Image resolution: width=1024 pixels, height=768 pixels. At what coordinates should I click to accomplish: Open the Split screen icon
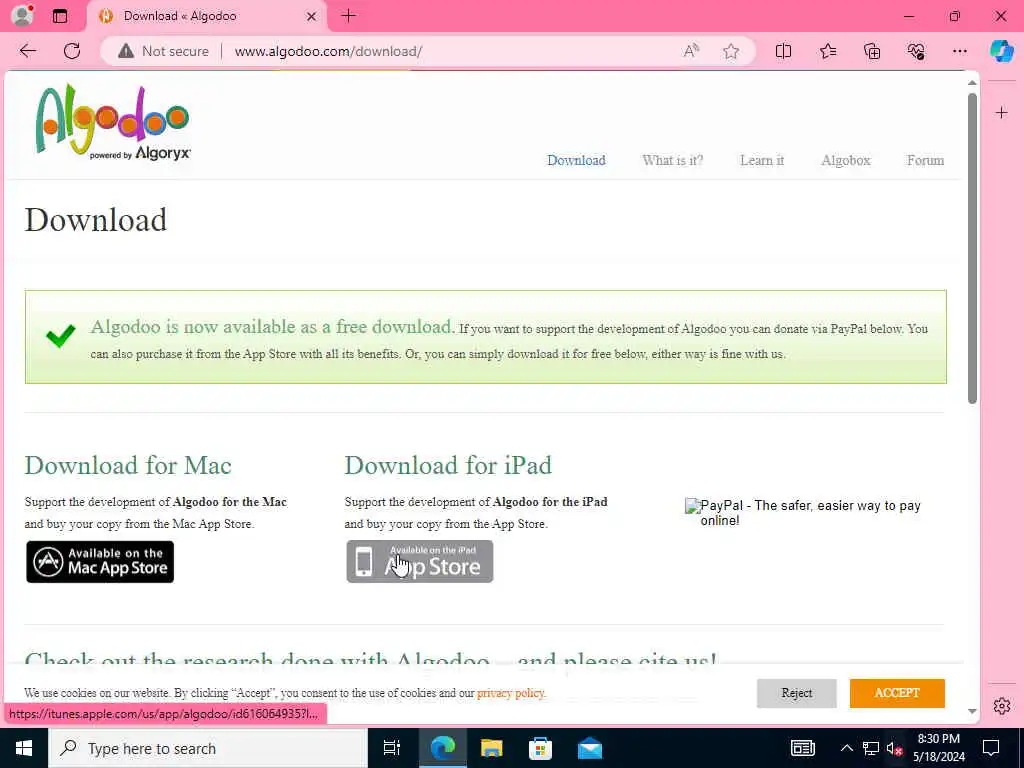coord(783,51)
